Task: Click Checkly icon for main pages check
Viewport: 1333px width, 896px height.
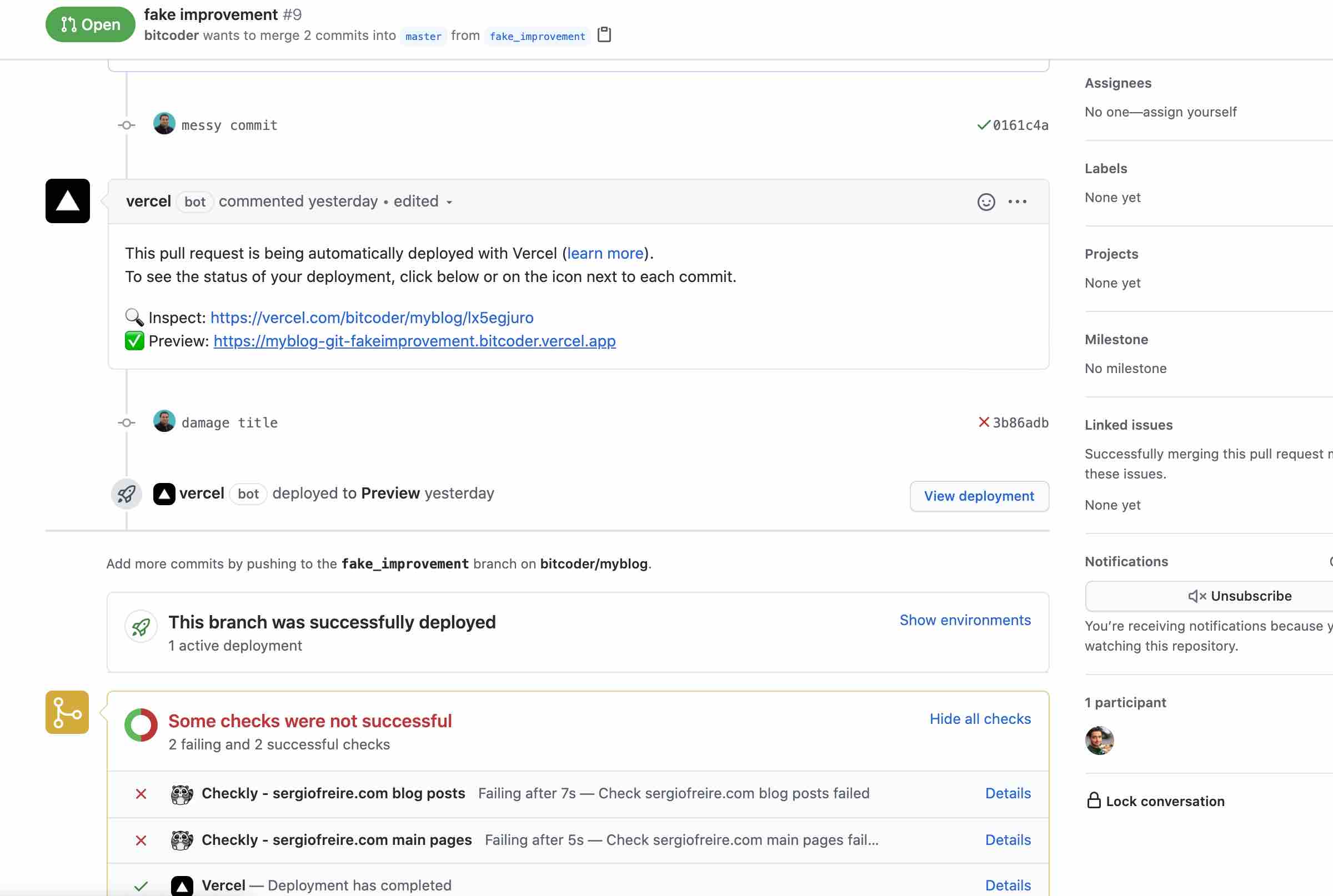Action: [182, 840]
